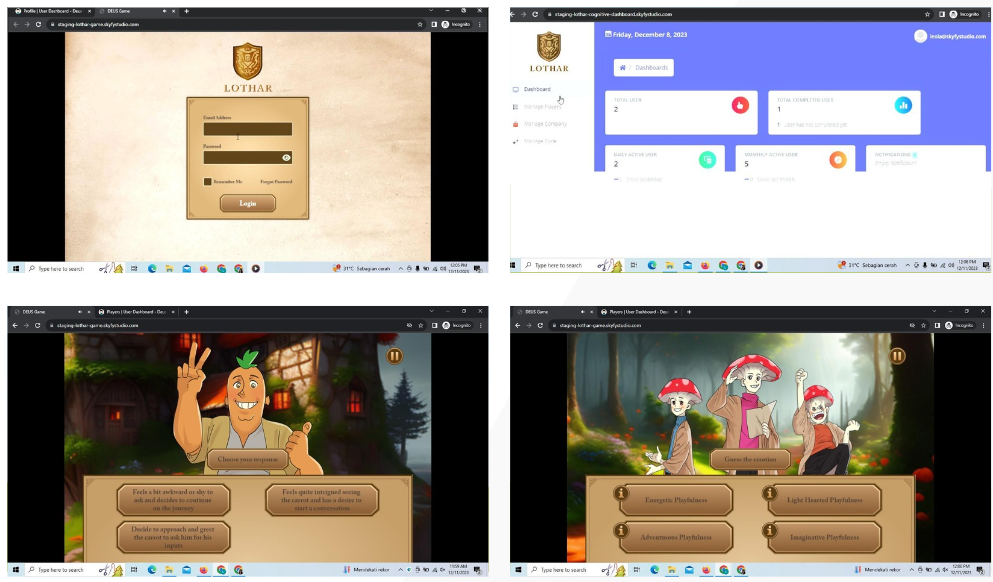This screenshot has height=582, width=993.
Task: Open Manage Code in the sidebar menu
Action: point(540,141)
